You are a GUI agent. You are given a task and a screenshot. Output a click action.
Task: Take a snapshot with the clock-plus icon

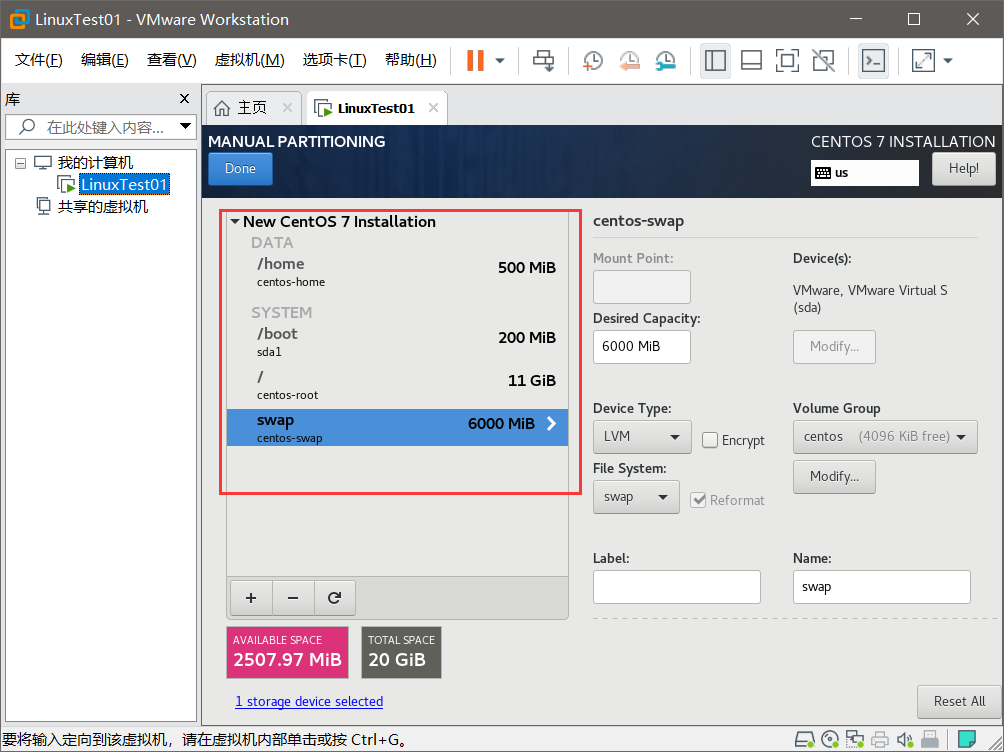(x=593, y=61)
